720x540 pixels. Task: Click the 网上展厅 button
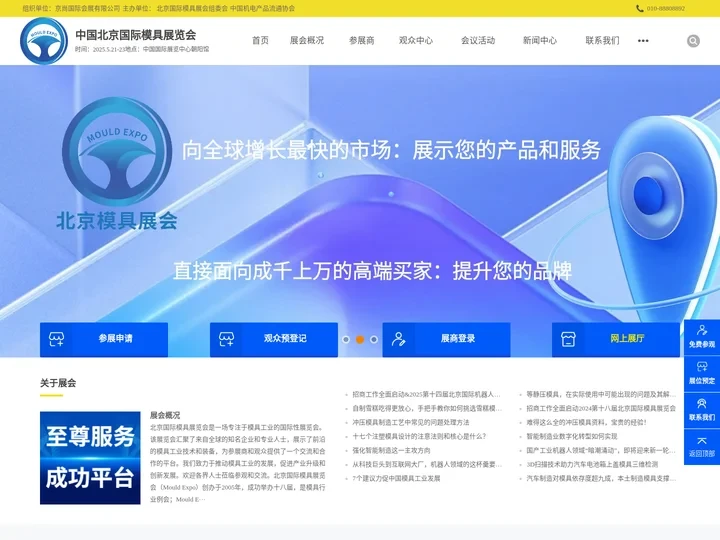click(x=616, y=339)
